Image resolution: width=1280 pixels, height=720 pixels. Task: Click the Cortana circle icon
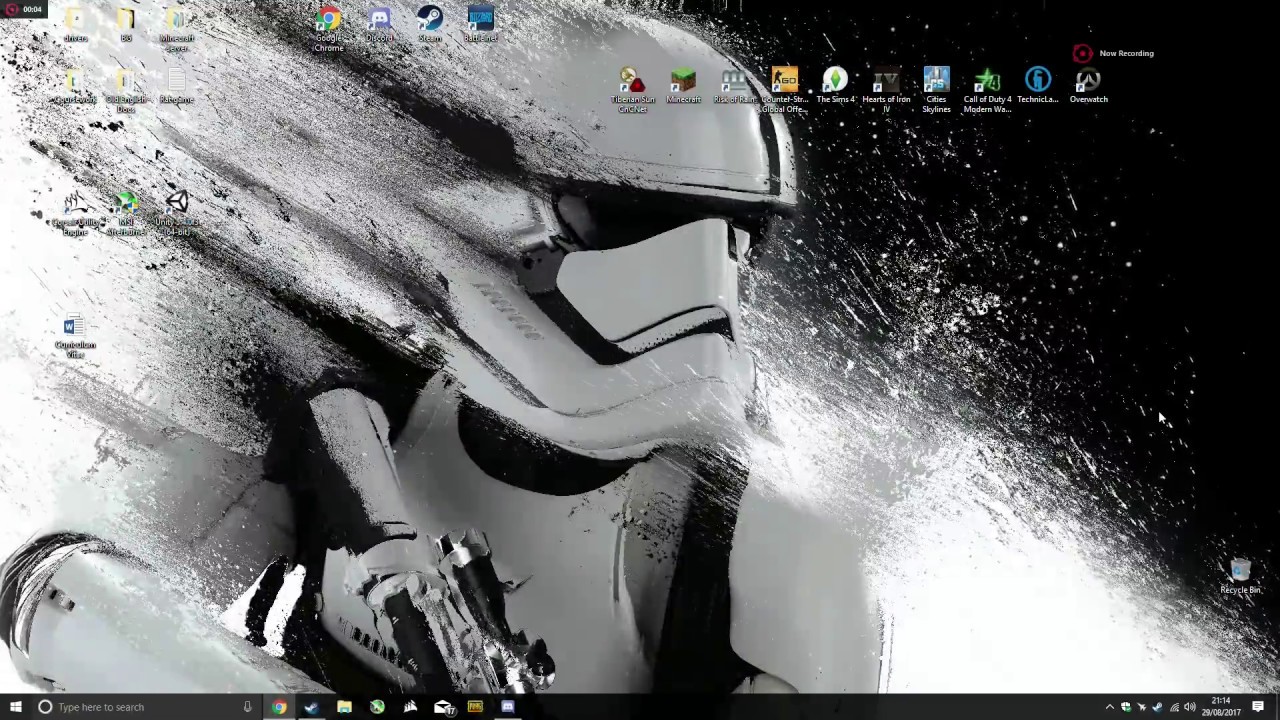point(44,707)
